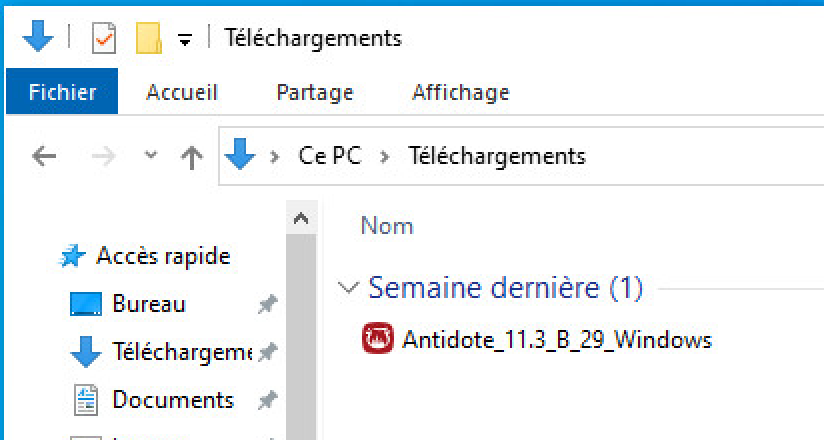Expand the chevron after Ce PC in breadcrumb
The height and width of the screenshot is (440, 824).
[x=385, y=157]
